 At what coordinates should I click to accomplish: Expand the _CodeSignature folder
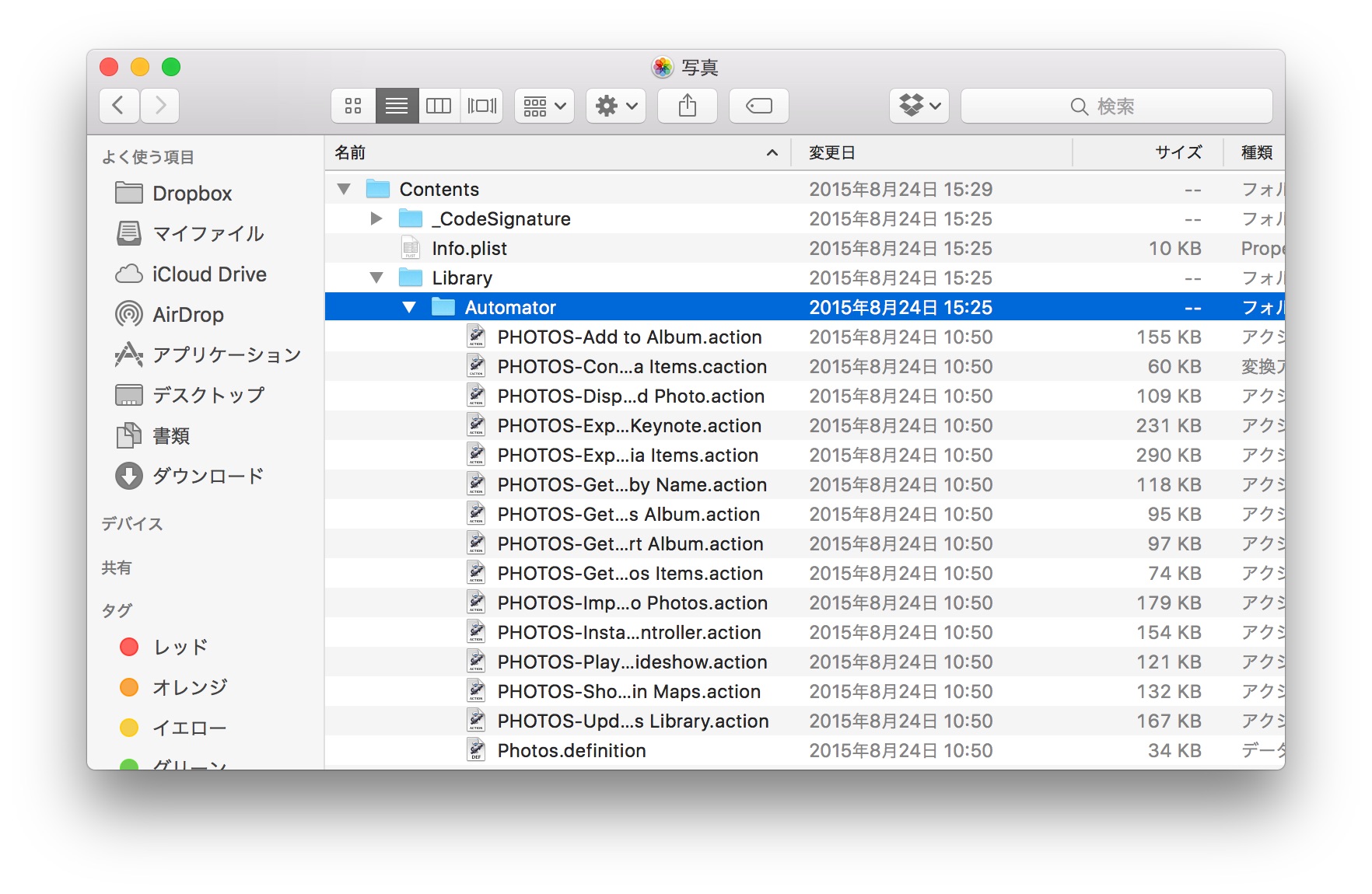tap(376, 218)
